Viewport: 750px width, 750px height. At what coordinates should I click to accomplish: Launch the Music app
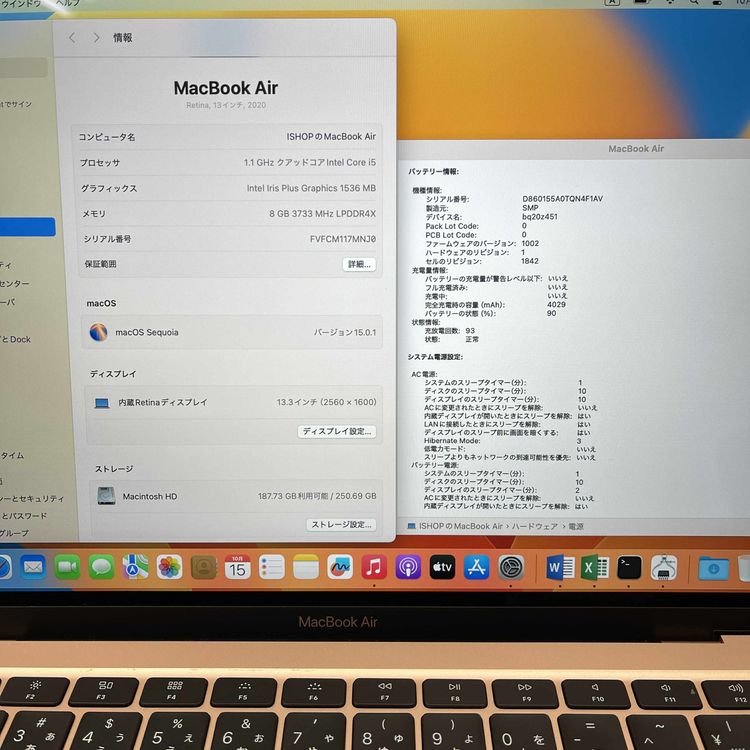pos(374,567)
